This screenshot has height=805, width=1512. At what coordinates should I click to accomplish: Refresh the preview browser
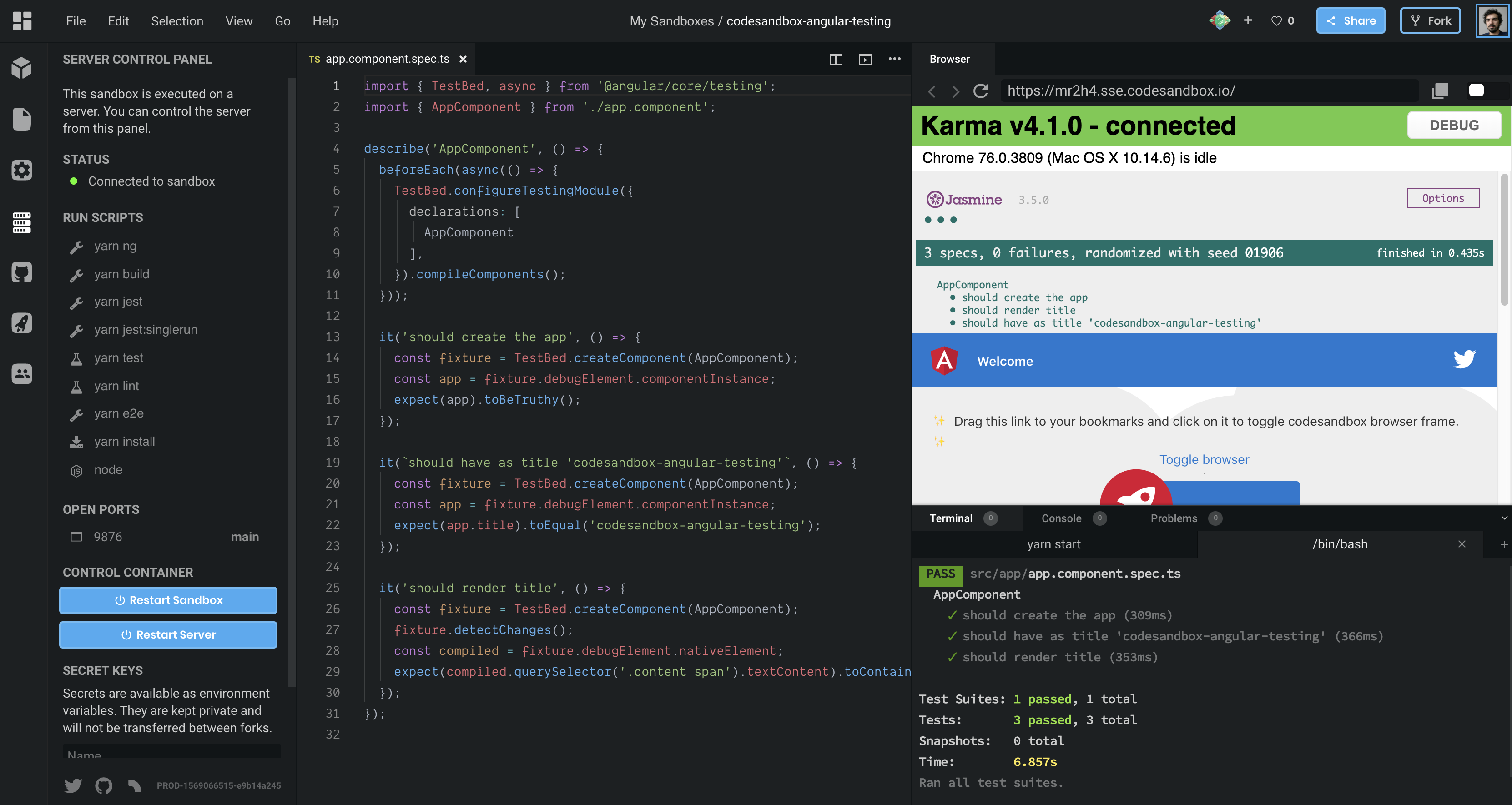point(981,91)
